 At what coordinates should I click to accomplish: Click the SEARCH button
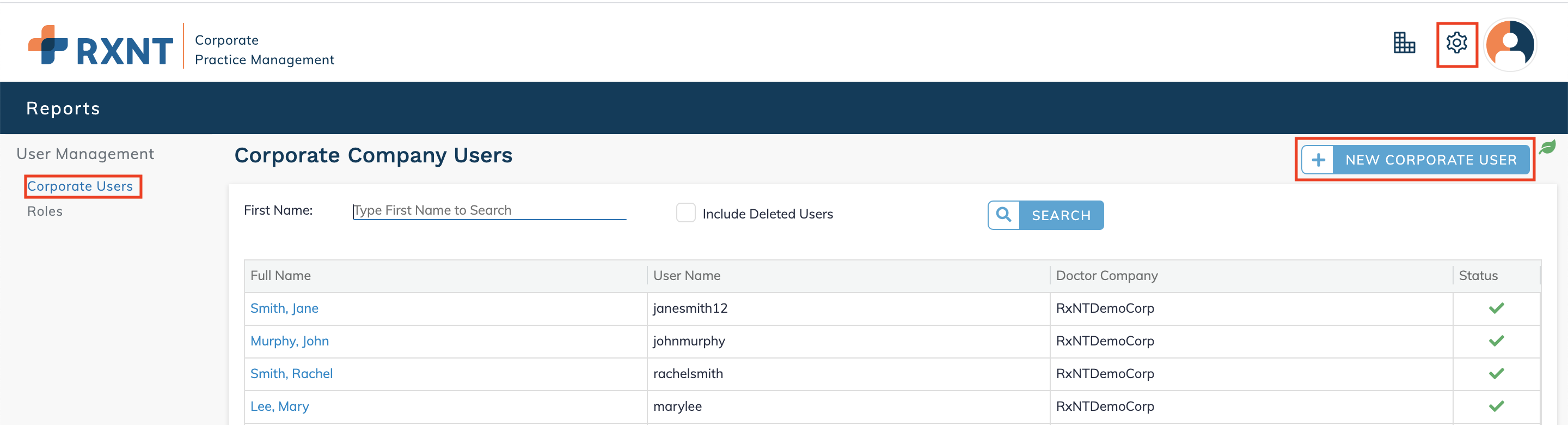(1045, 215)
